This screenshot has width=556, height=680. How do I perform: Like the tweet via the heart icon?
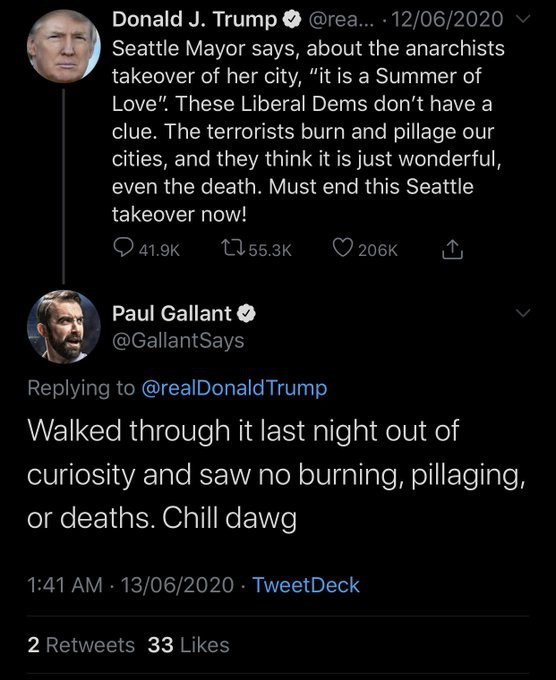pos(343,248)
